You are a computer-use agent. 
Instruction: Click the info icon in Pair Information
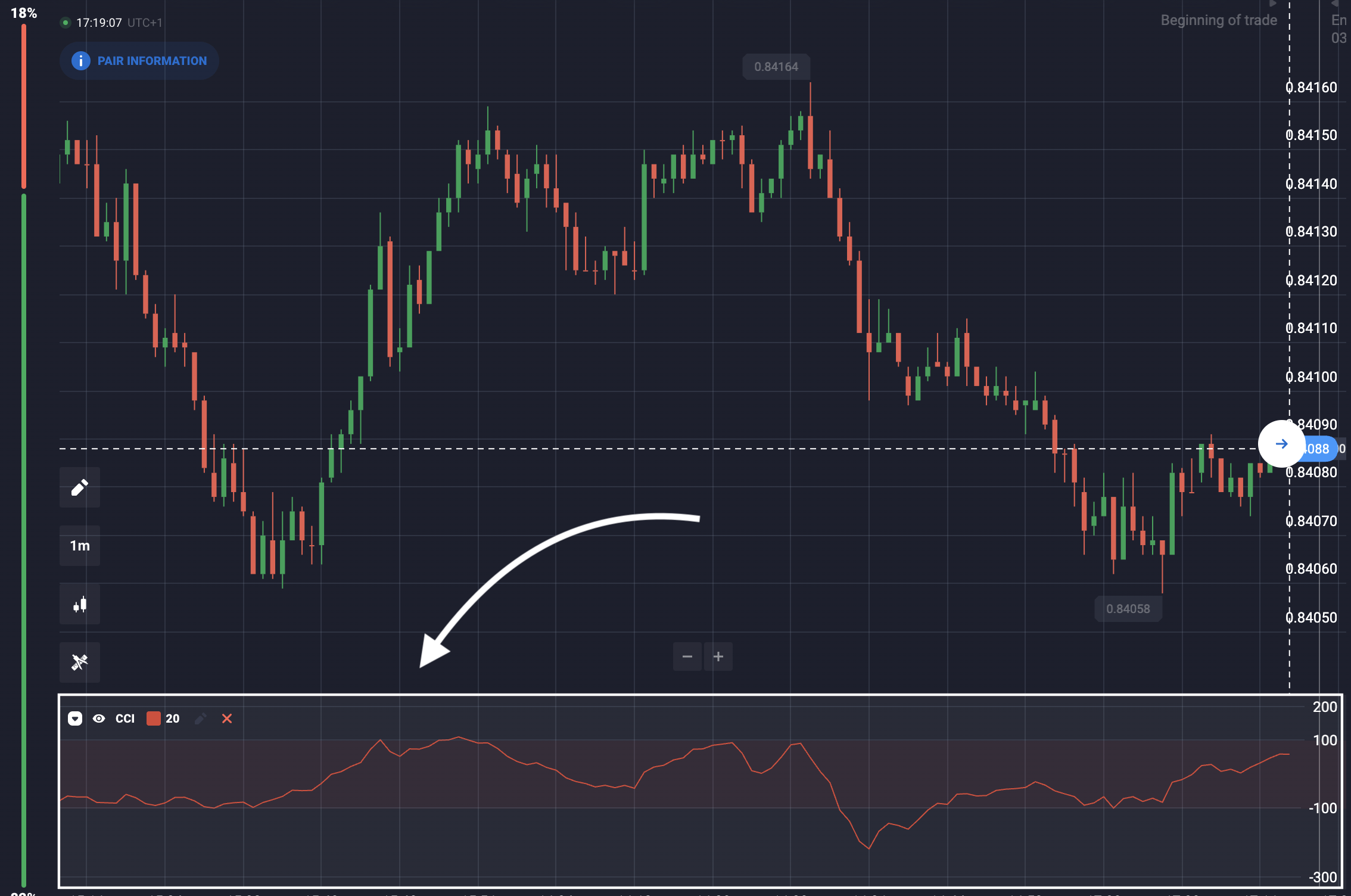[x=81, y=61]
